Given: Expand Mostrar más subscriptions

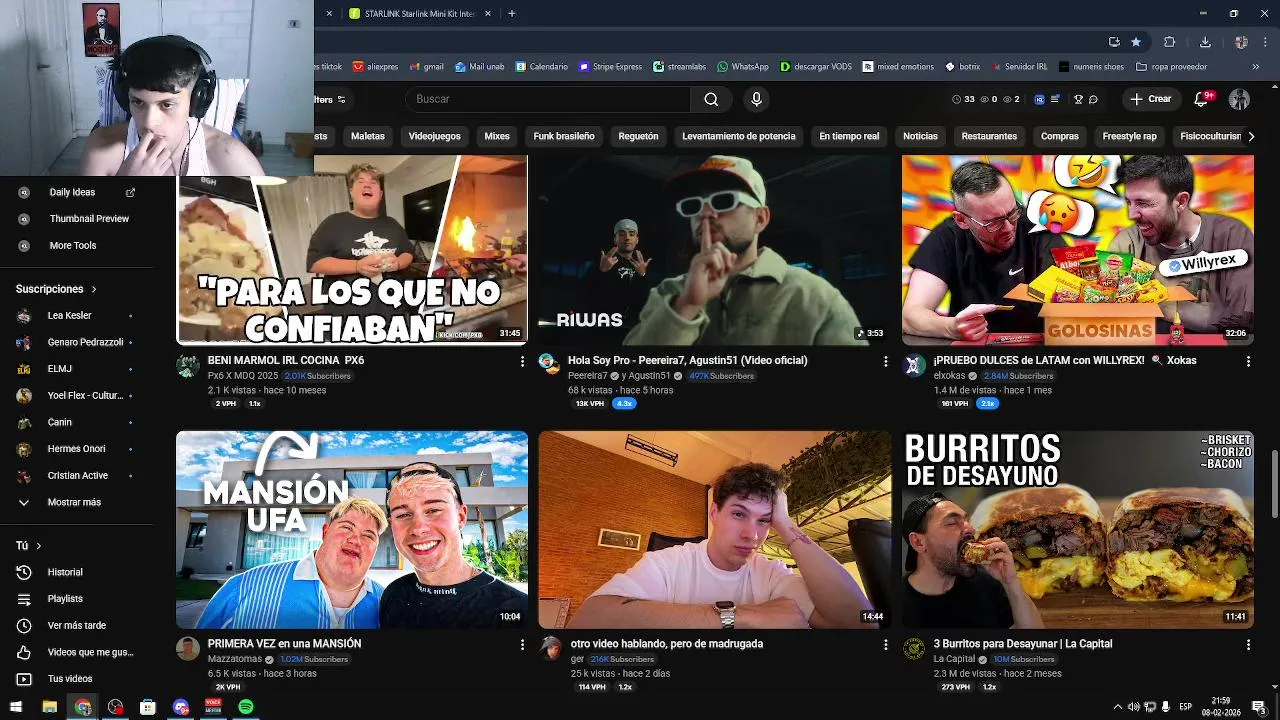Looking at the screenshot, I should pyautogui.click(x=74, y=502).
